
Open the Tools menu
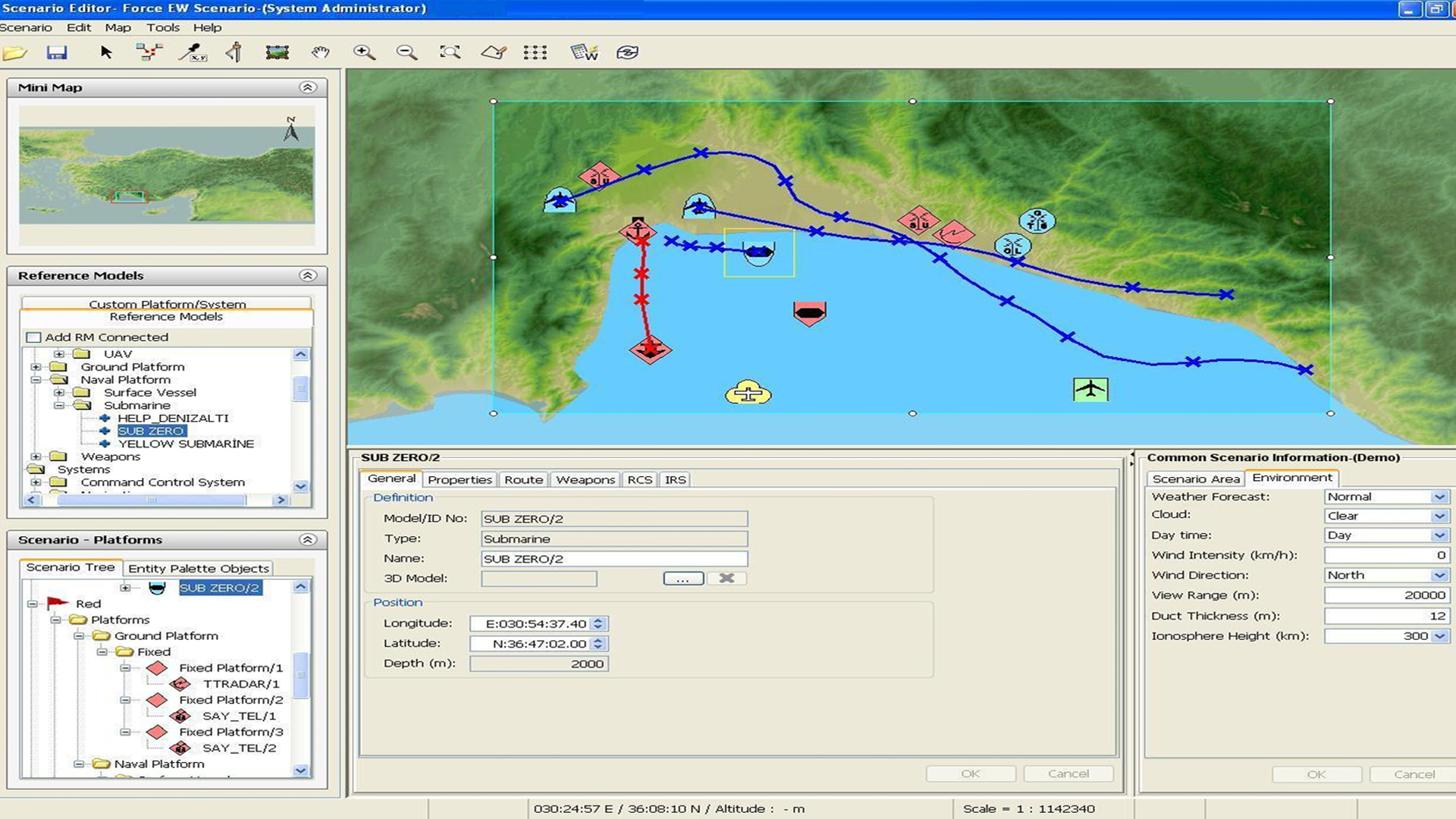point(163,27)
